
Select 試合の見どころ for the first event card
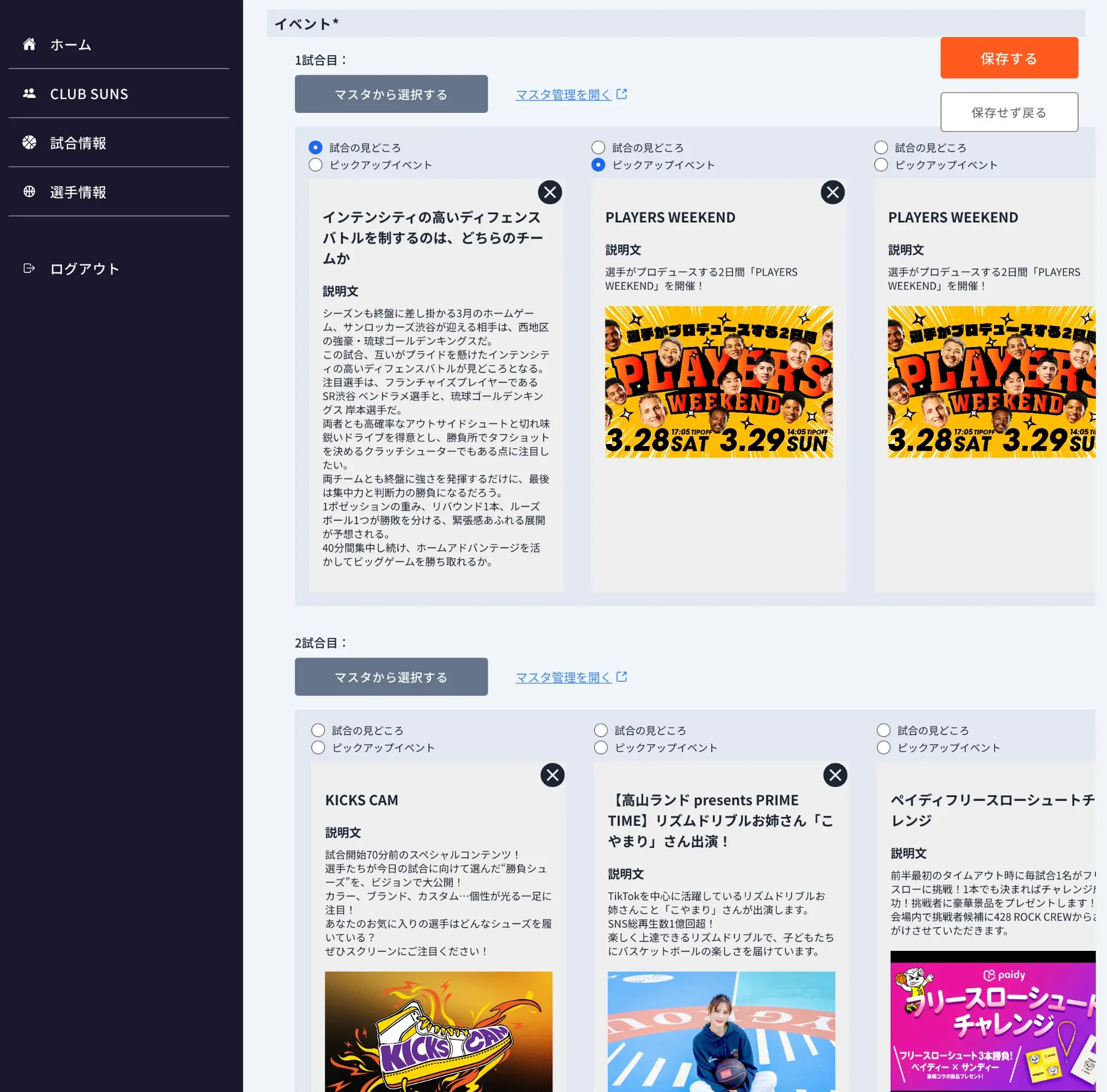pyautogui.click(x=315, y=147)
